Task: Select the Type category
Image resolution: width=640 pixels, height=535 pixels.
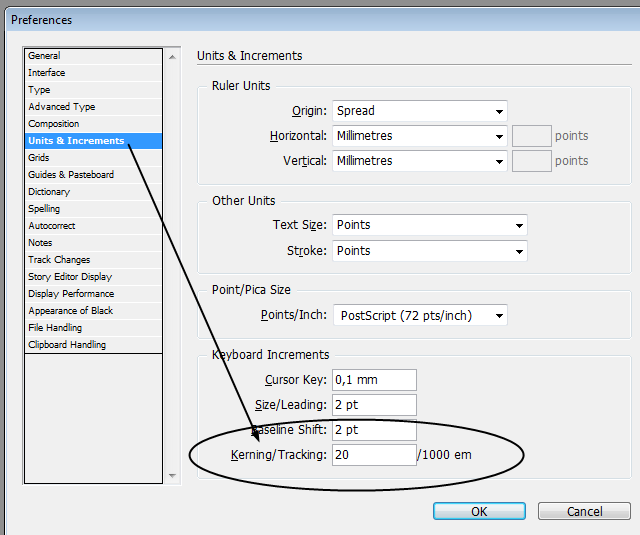Action: [93, 90]
